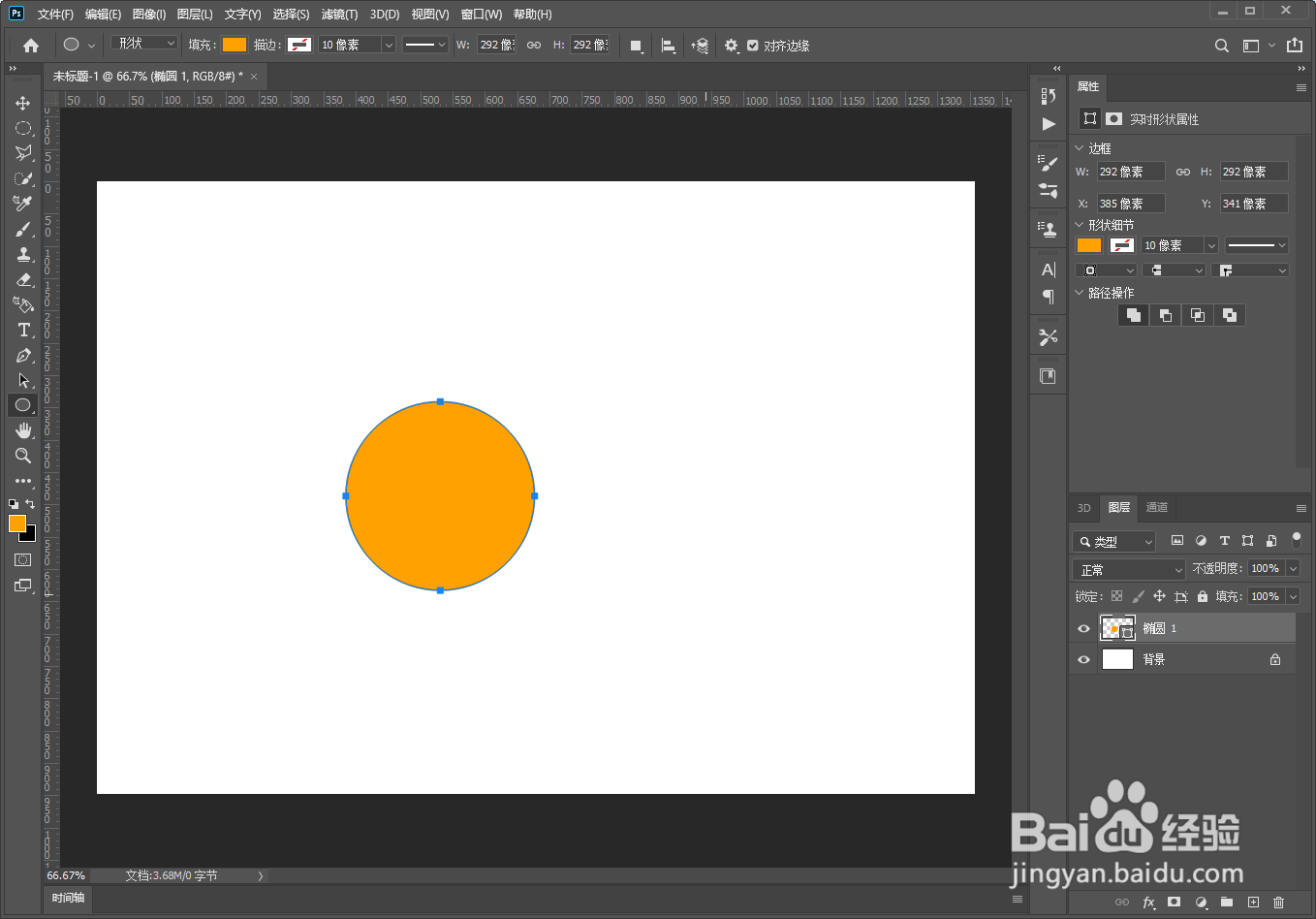Select the Polygonal Lasso tool
This screenshot has width=1316, height=919.
(23, 153)
